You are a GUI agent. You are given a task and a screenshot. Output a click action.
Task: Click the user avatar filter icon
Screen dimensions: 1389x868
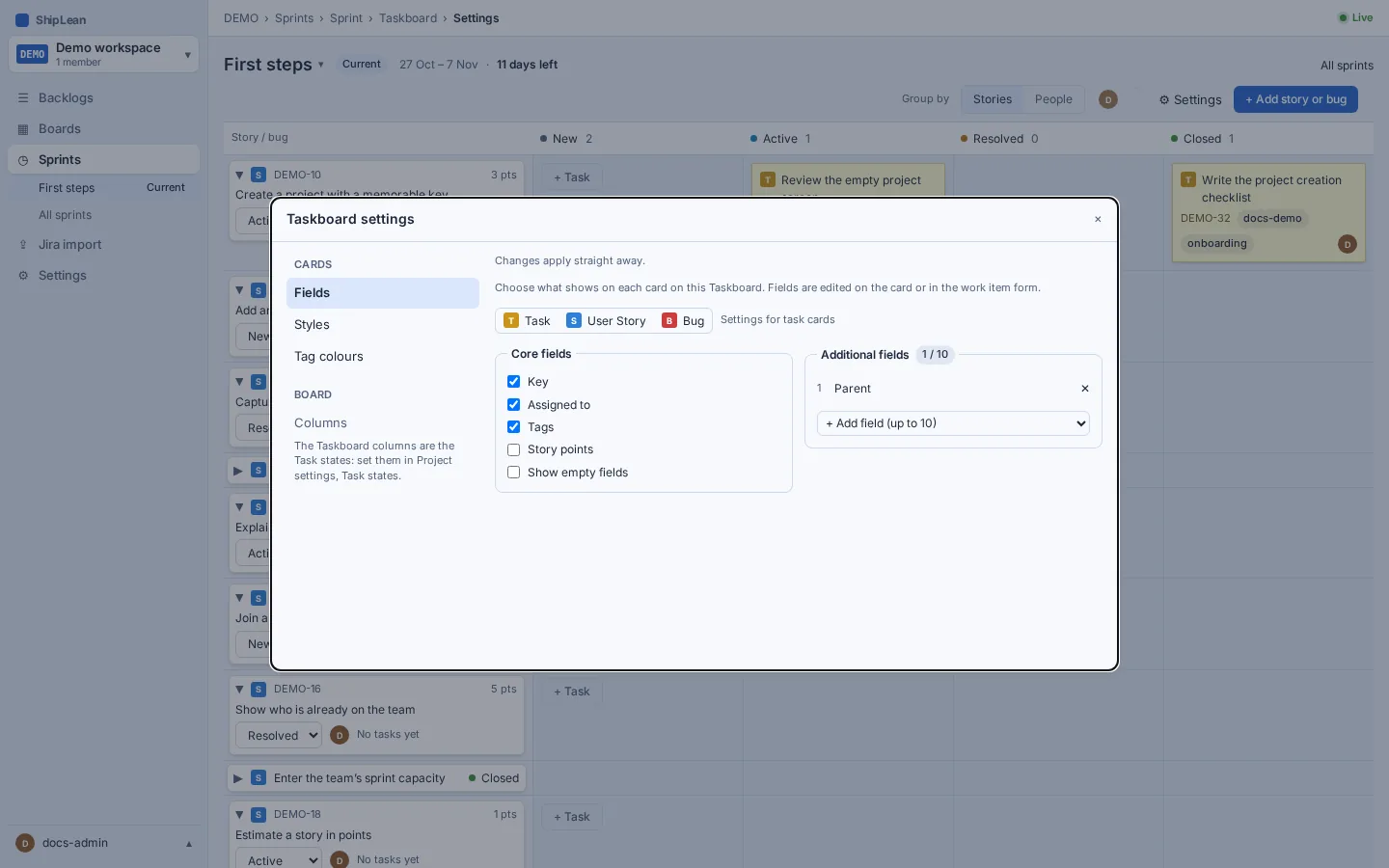[1108, 99]
